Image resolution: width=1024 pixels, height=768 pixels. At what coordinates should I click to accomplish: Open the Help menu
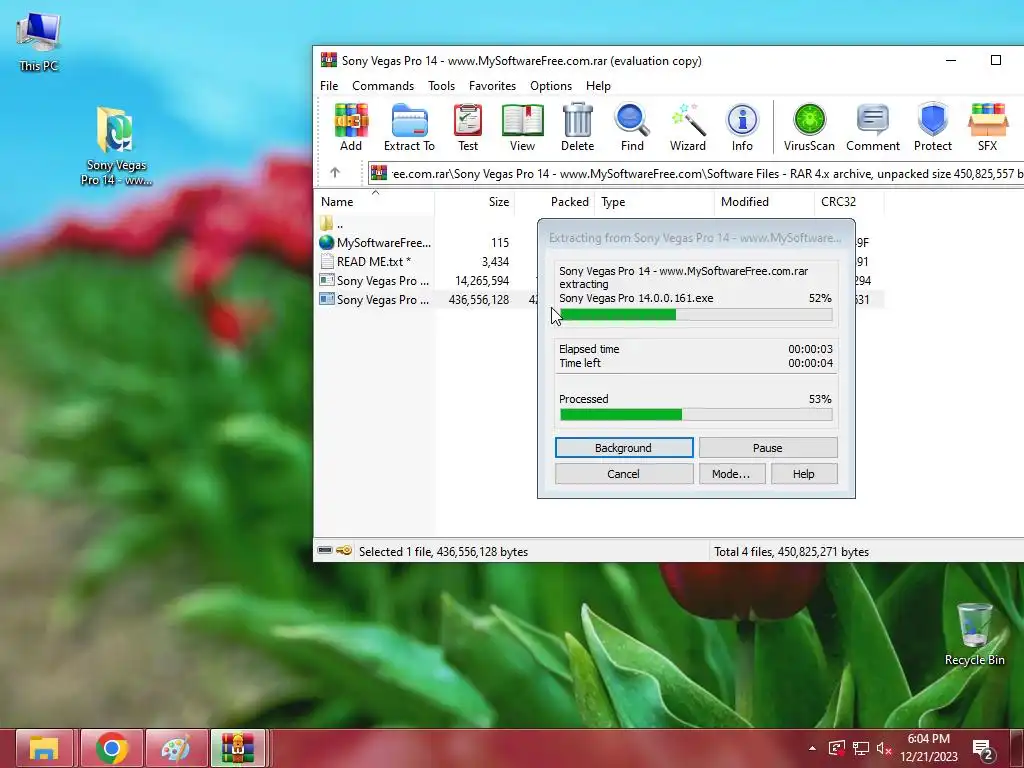pyautogui.click(x=598, y=86)
